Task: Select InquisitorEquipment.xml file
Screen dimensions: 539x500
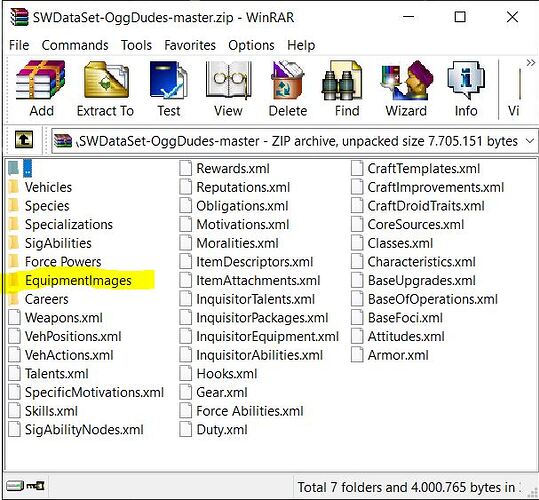Action: click(x=259, y=336)
